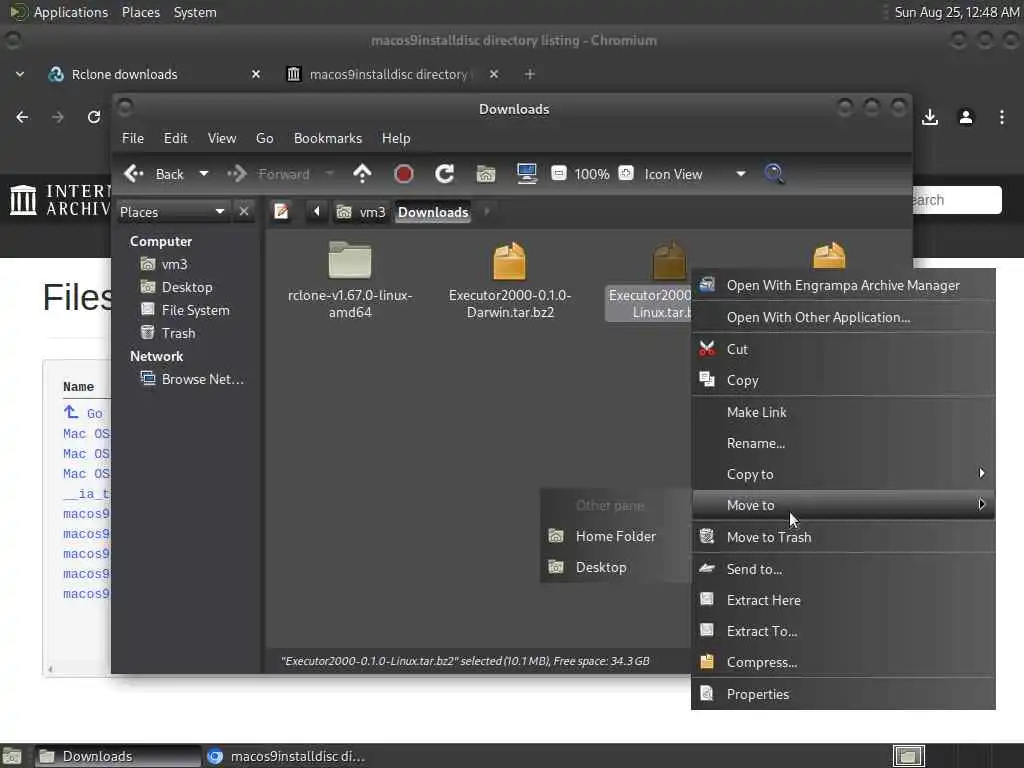The width and height of the screenshot is (1024, 768).
Task: Choose Make Link in context menu
Action: [x=843, y=413]
